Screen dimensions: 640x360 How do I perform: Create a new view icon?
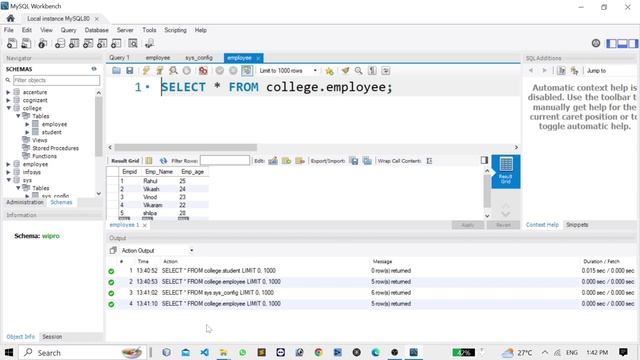click(x=88, y=43)
